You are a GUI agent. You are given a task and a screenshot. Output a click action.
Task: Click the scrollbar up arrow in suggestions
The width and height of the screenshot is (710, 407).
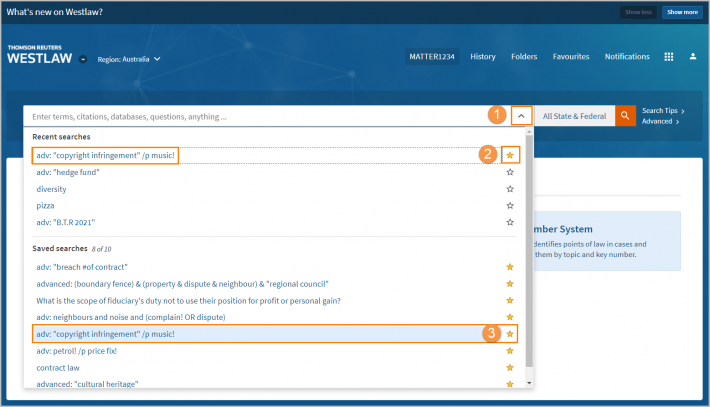pyautogui.click(x=529, y=131)
